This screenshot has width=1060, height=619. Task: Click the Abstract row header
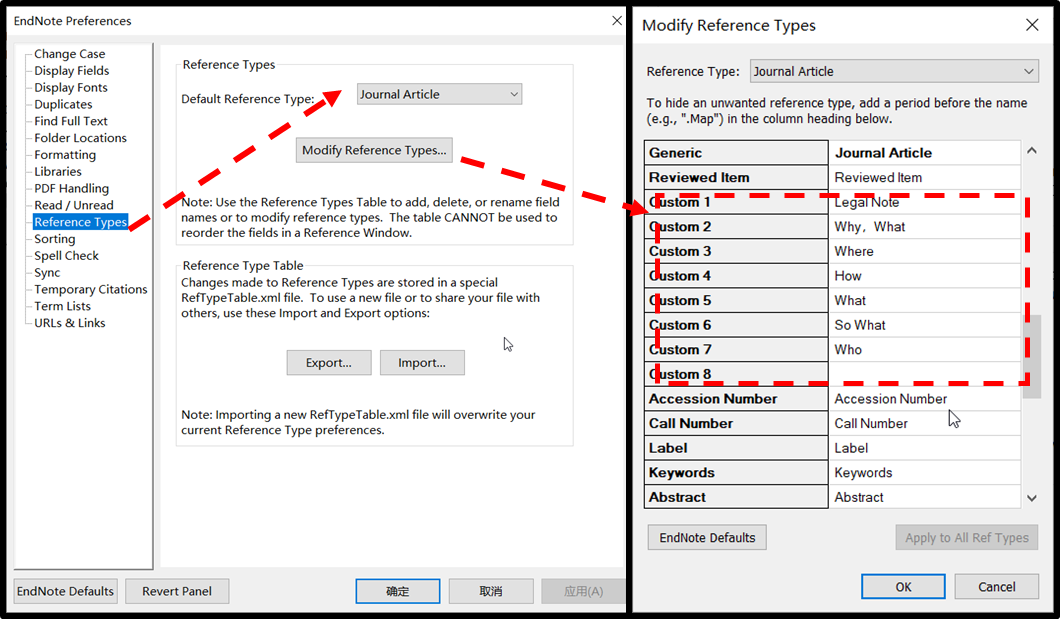736,497
